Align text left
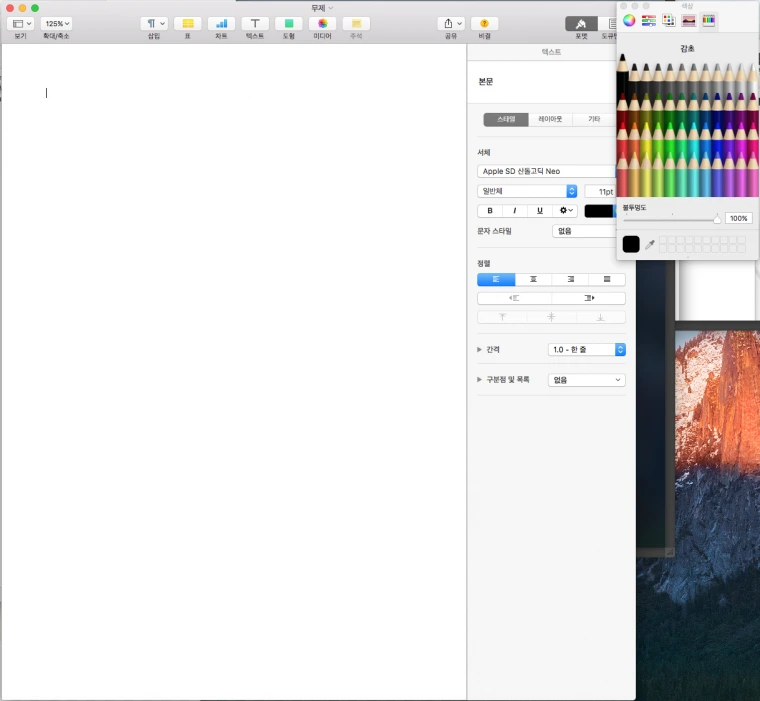760x701 pixels. click(x=496, y=279)
